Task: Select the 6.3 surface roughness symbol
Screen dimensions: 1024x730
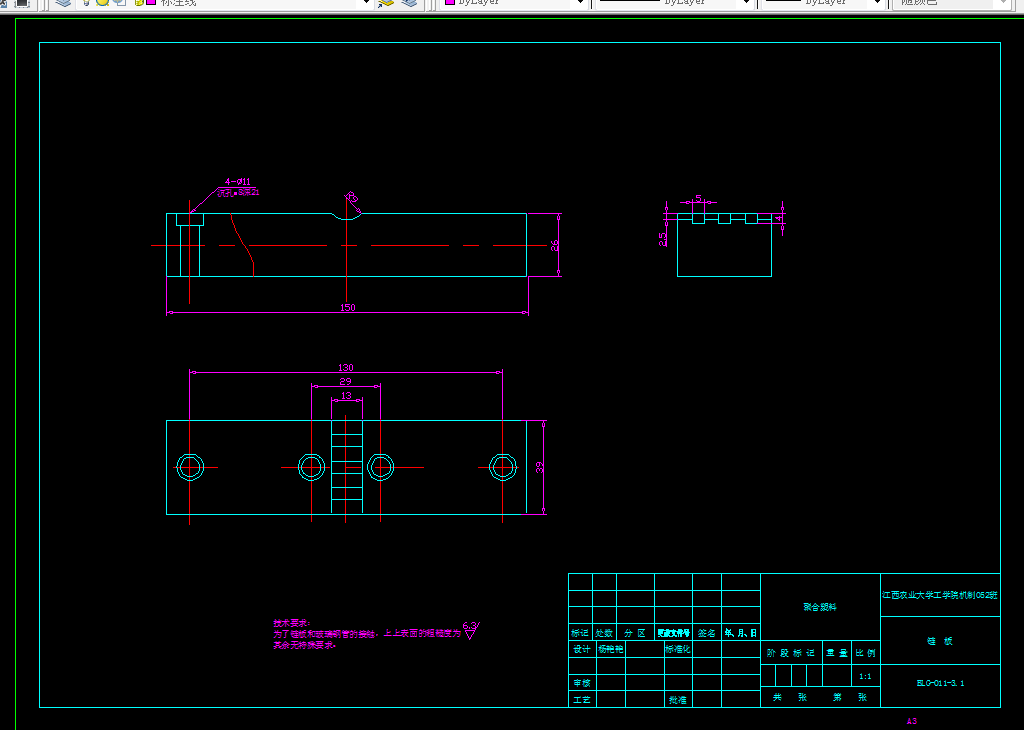Action: (x=472, y=630)
